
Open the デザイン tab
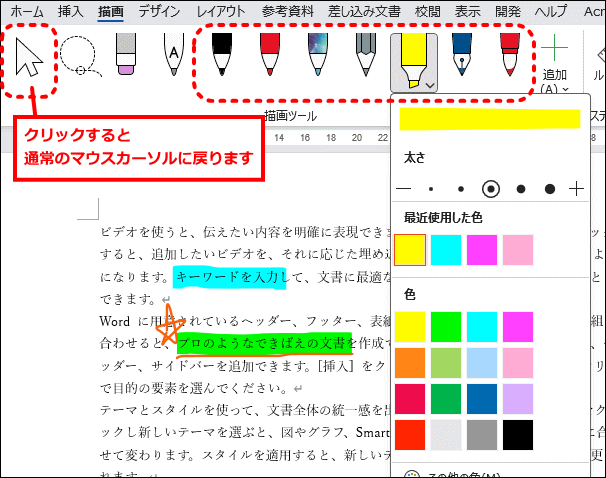pyautogui.click(x=160, y=12)
